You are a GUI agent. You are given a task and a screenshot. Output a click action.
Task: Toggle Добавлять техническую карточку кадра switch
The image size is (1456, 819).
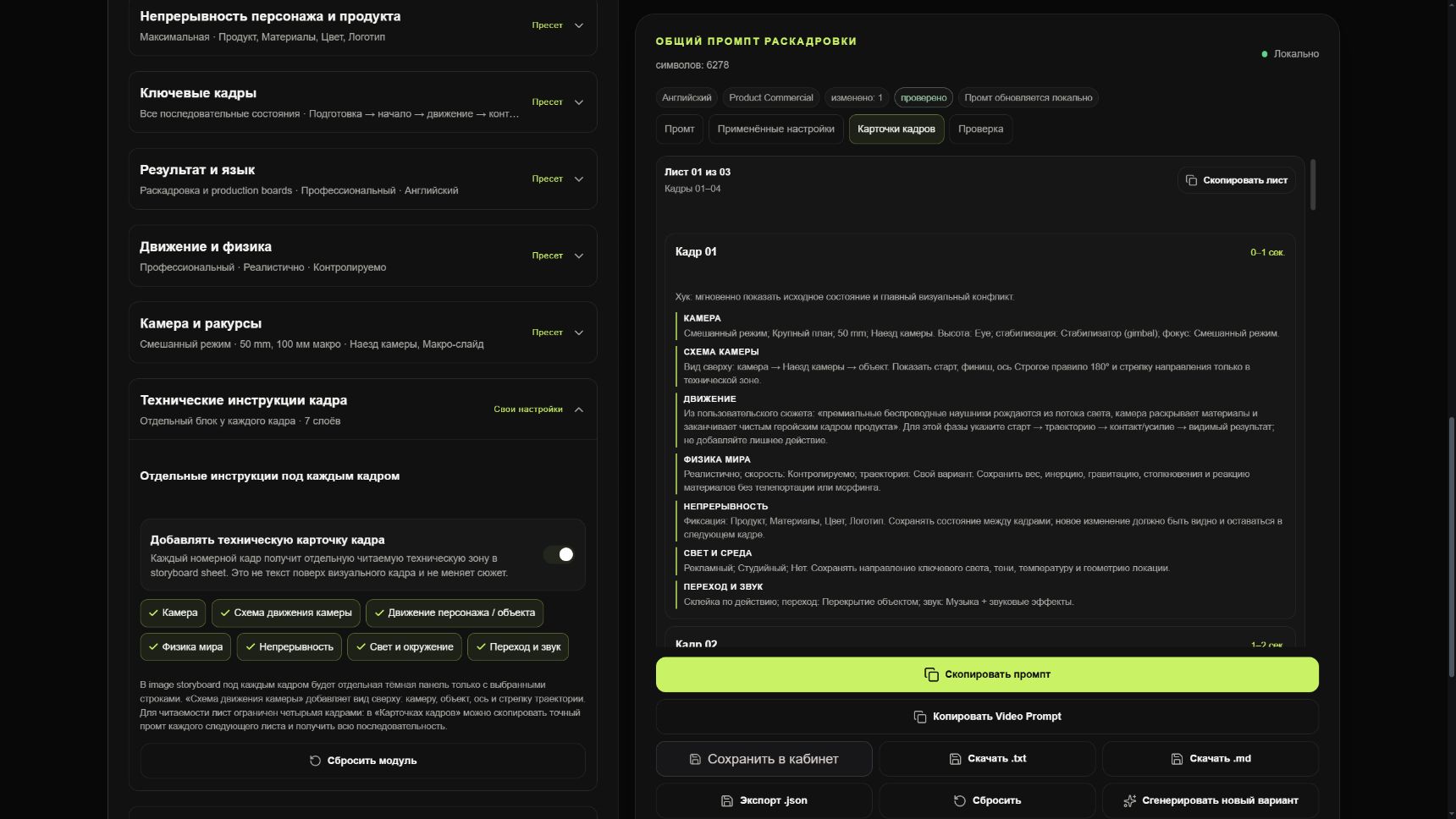[559, 554]
